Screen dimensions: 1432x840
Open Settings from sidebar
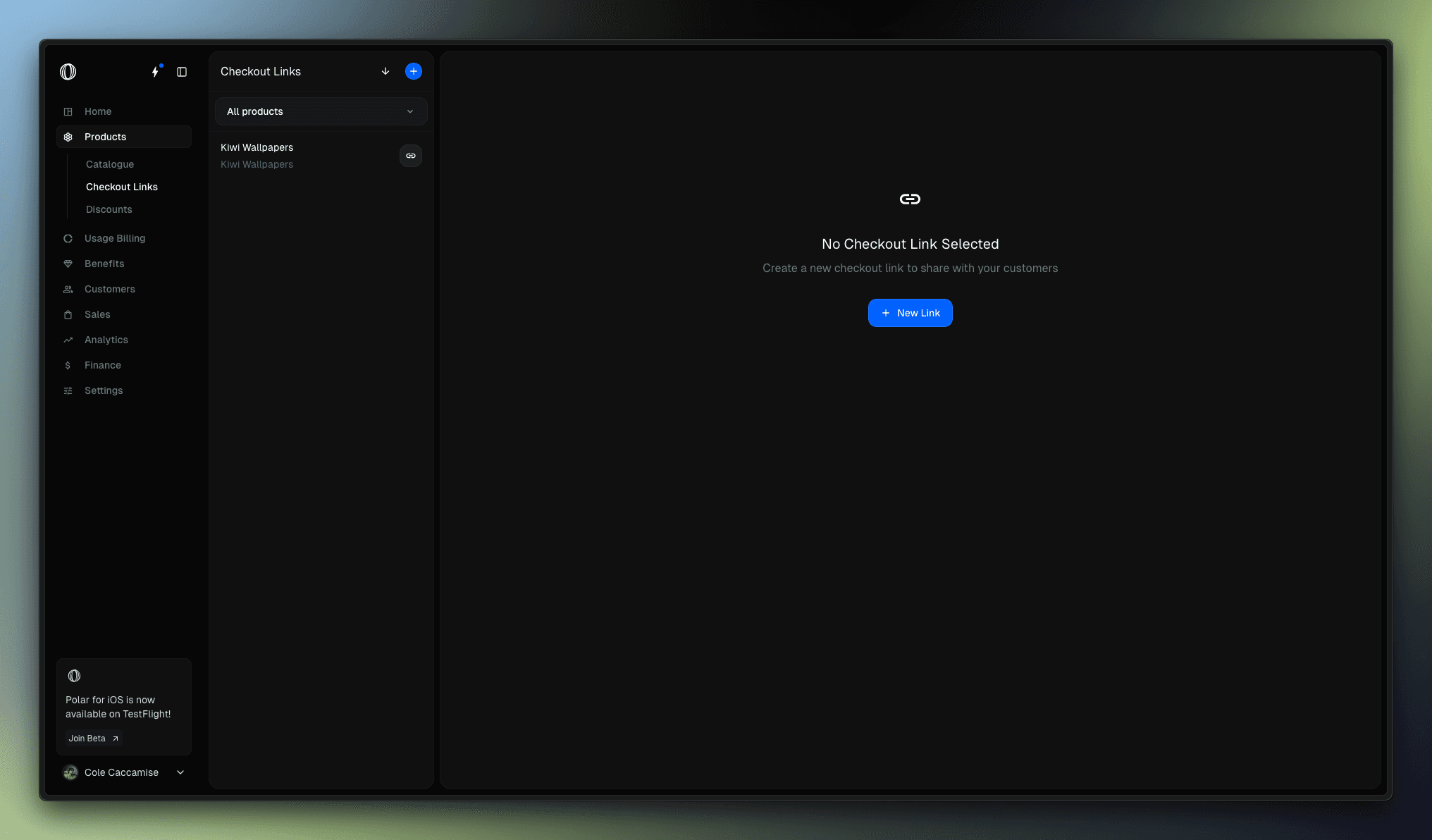124,390
